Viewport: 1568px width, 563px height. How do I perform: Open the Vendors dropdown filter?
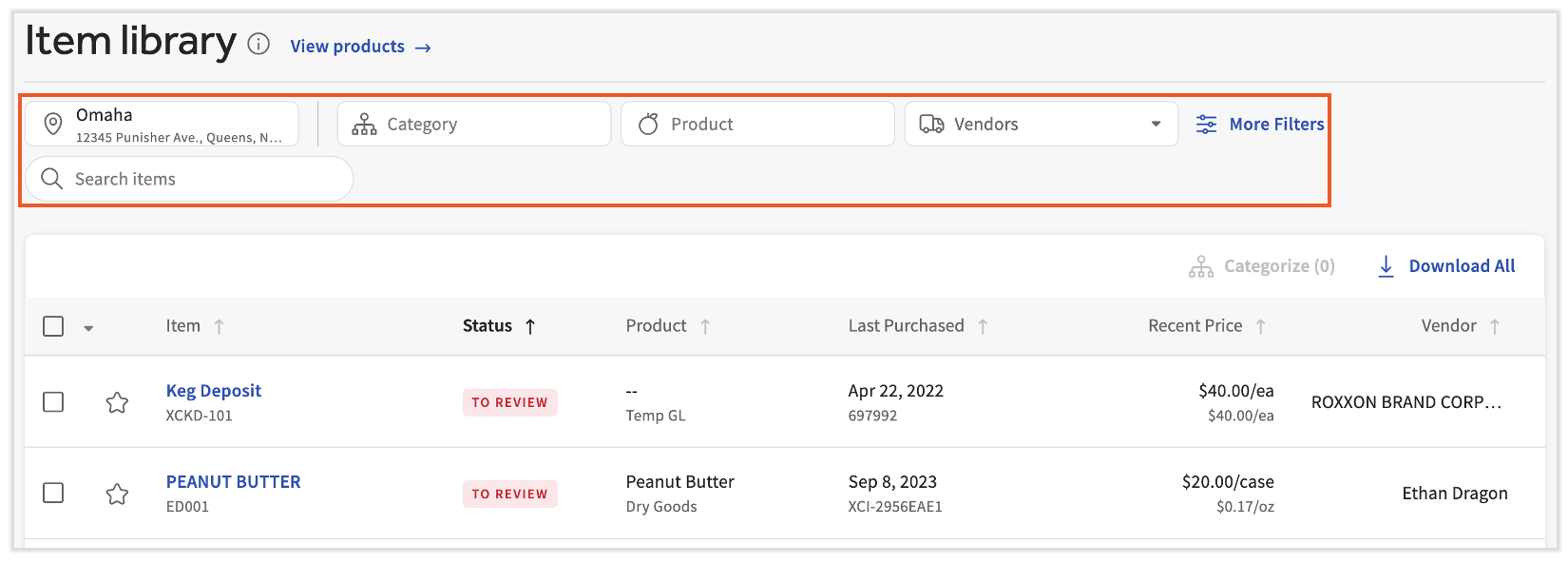pyautogui.click(x=1041, y=125)
